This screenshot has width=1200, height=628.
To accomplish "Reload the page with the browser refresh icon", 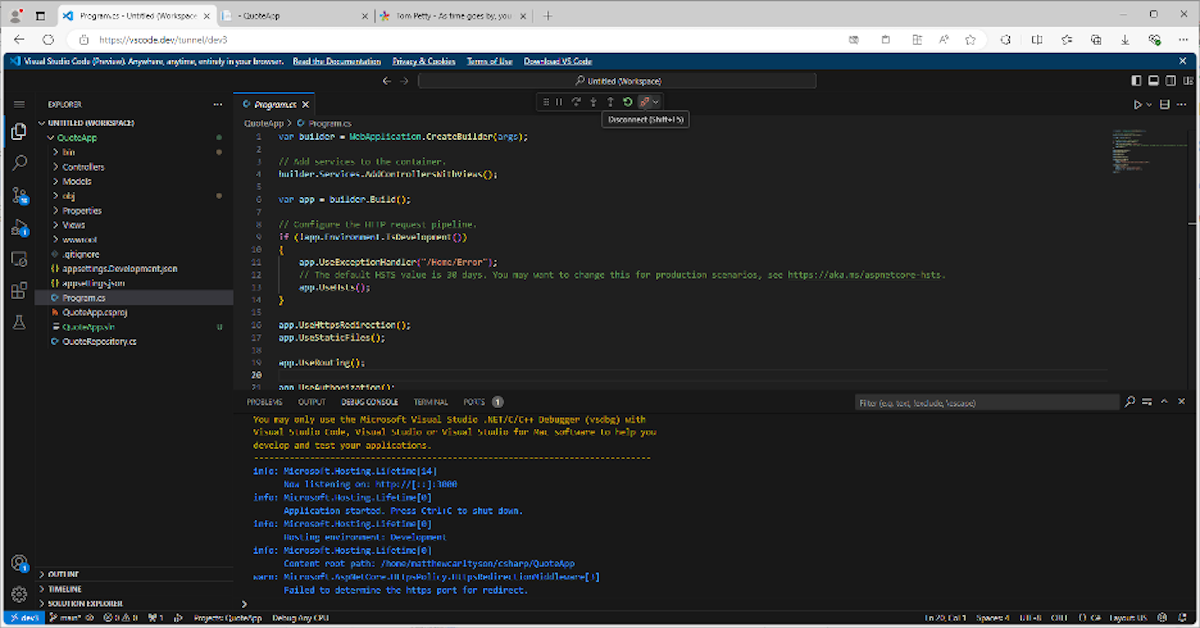I will [x=48, y=40].
